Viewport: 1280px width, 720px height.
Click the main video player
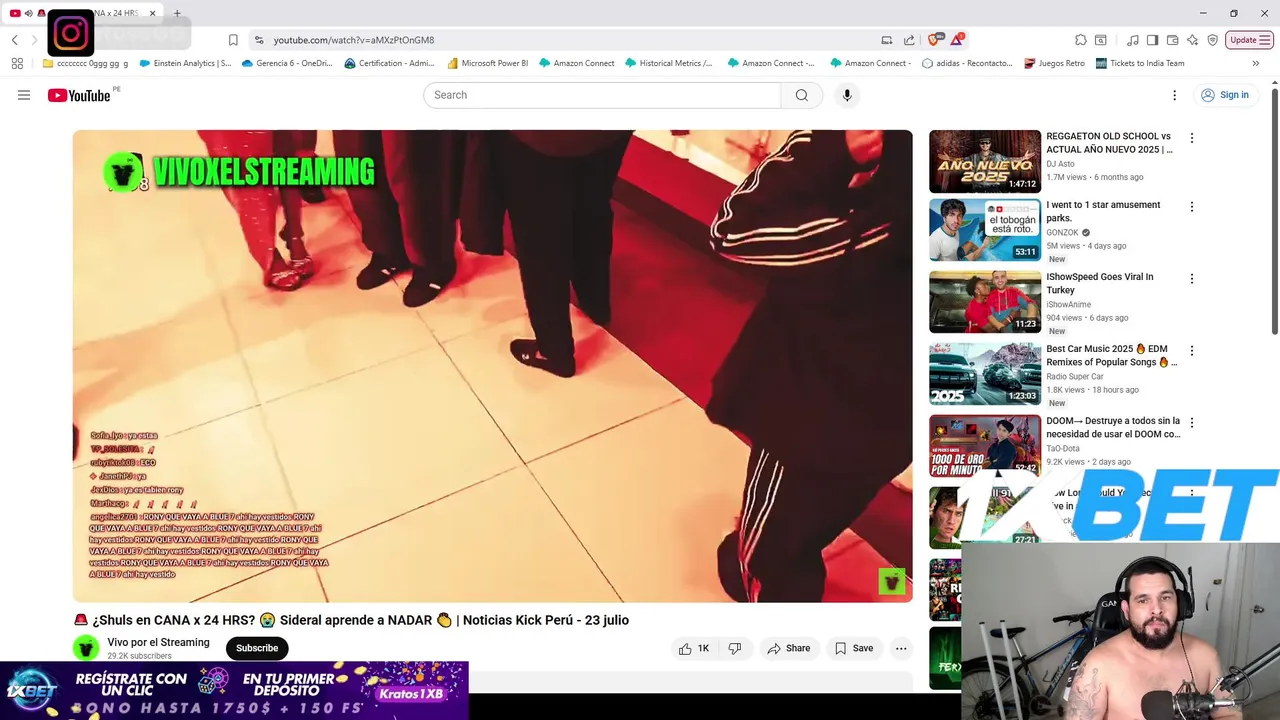[492, 366]
